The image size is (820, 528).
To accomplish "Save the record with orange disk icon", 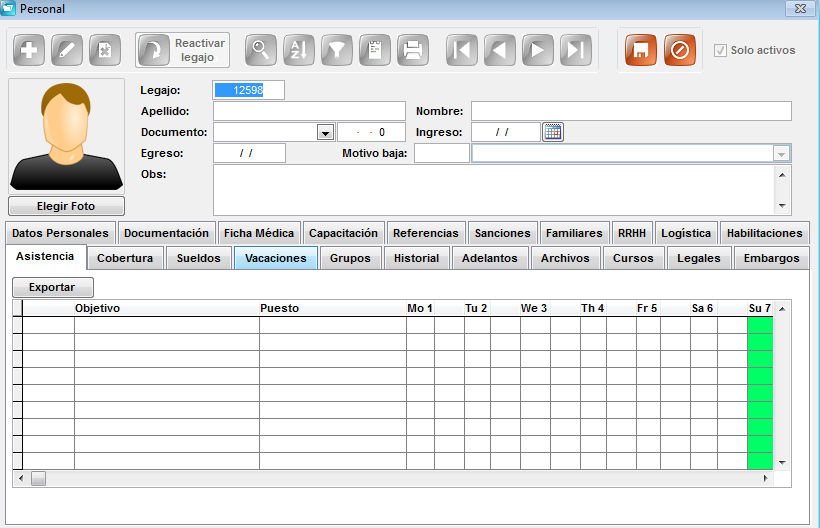I will click(x=641, y=50).
